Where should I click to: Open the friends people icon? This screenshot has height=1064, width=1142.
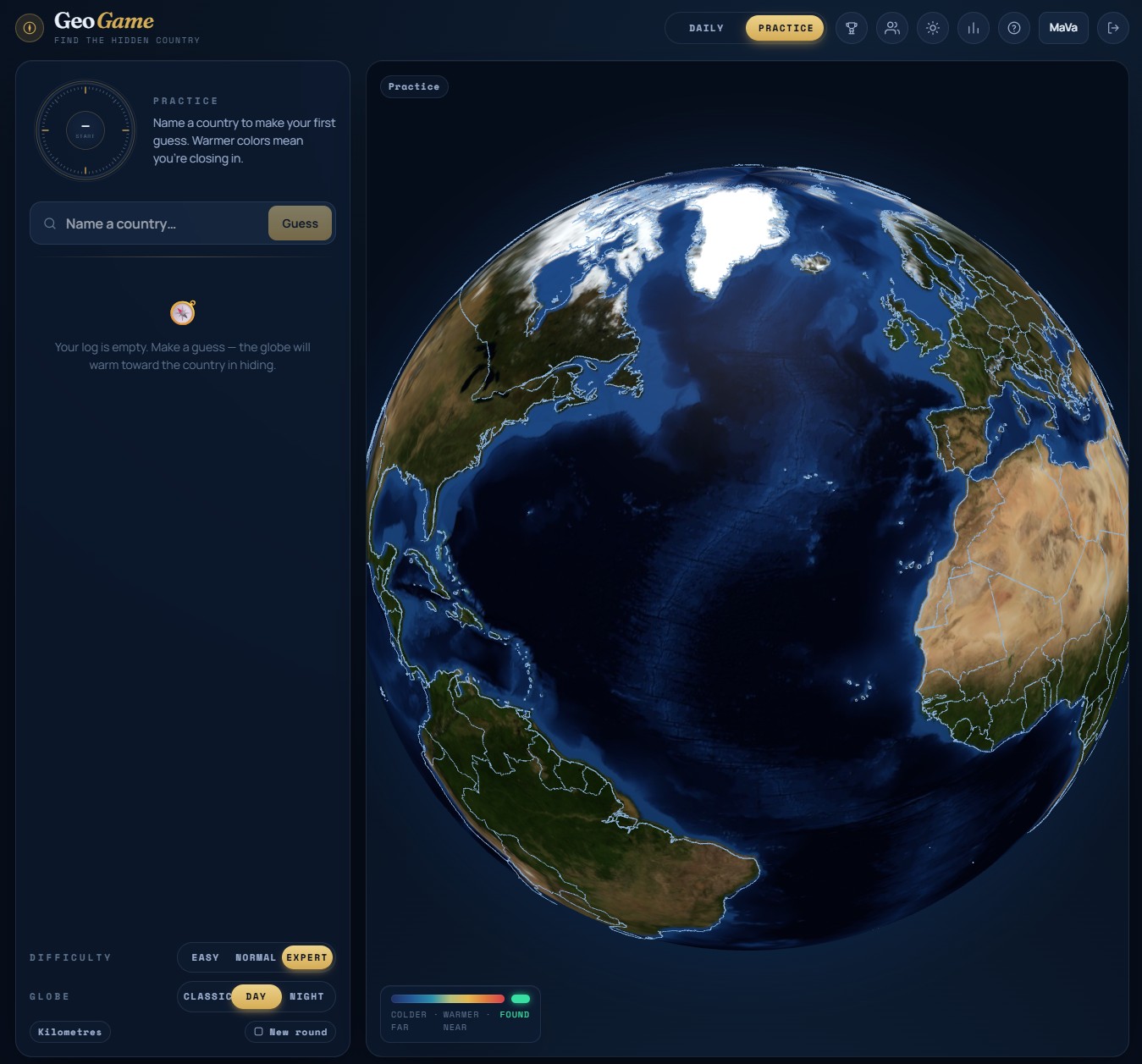tap(892, 28)
